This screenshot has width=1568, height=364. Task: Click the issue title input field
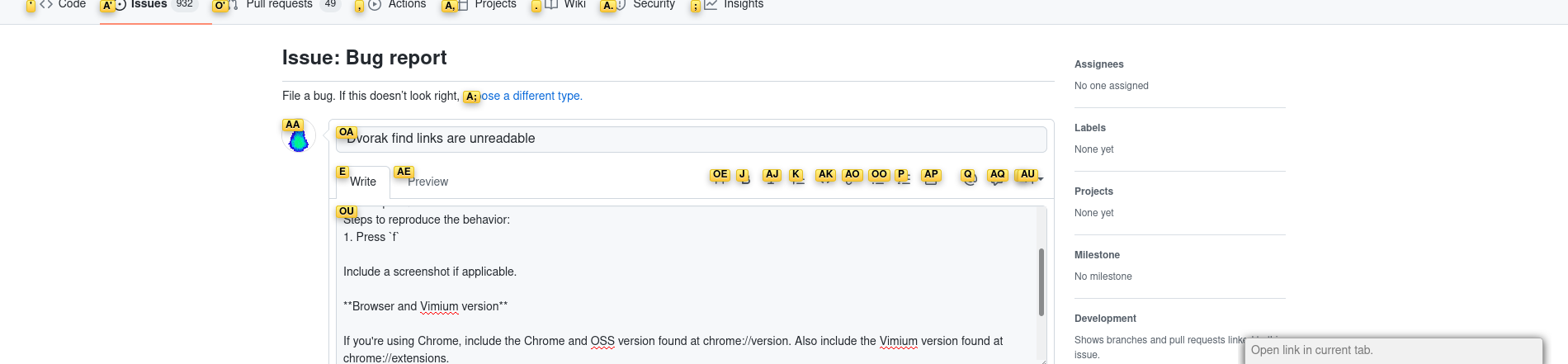(x=691, y=139)
